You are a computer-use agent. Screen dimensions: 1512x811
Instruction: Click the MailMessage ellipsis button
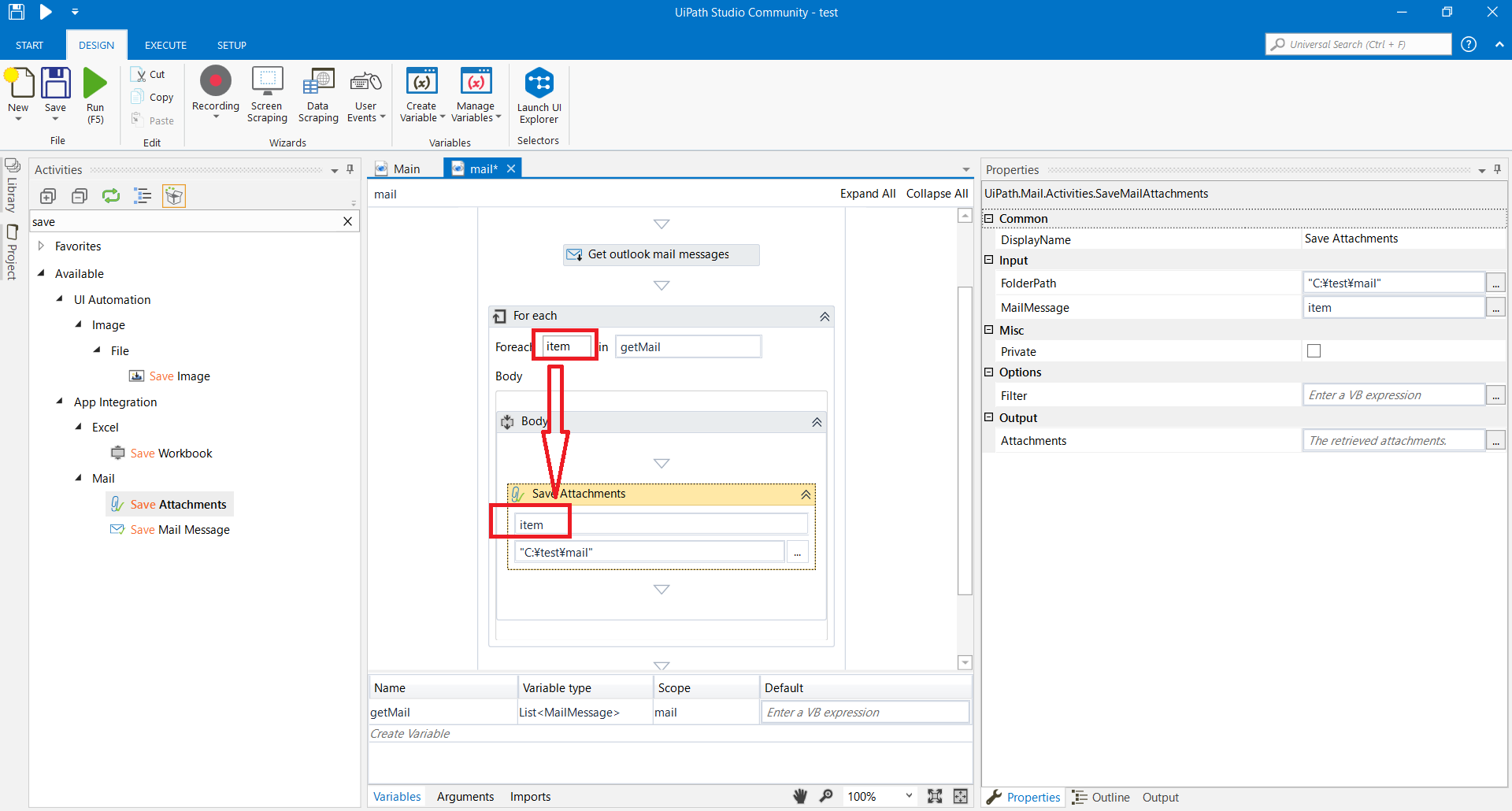click(1495, 308)
